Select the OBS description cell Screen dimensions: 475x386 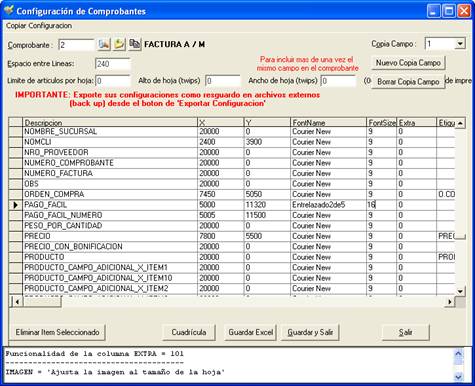tap(110, 184)
